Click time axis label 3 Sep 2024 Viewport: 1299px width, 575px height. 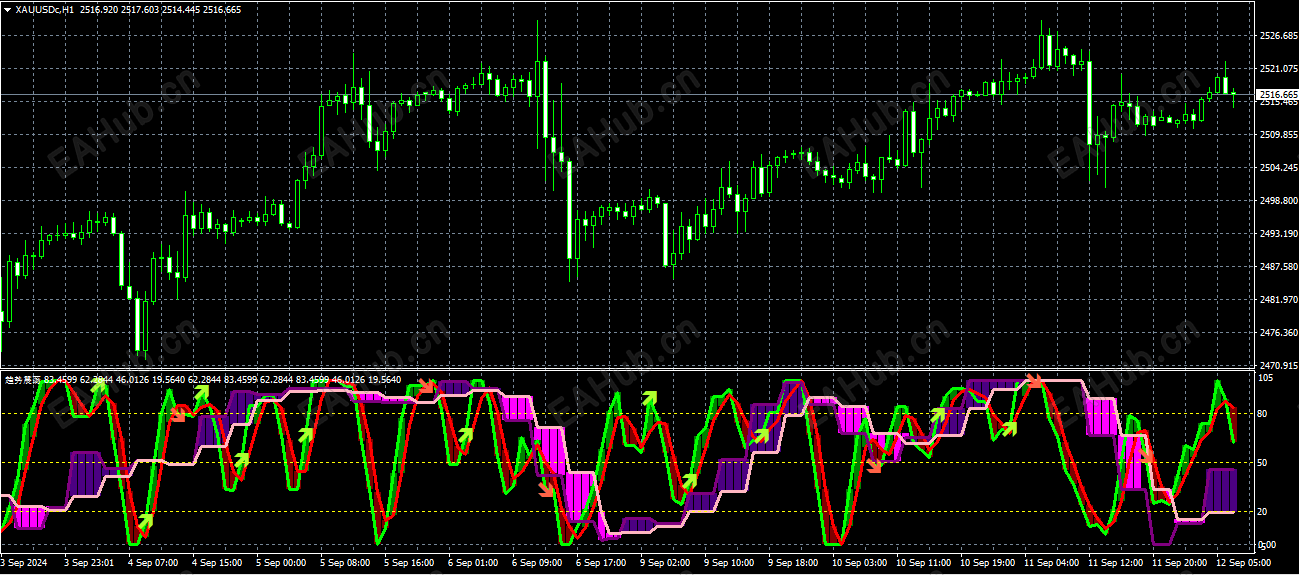(23, 563)
